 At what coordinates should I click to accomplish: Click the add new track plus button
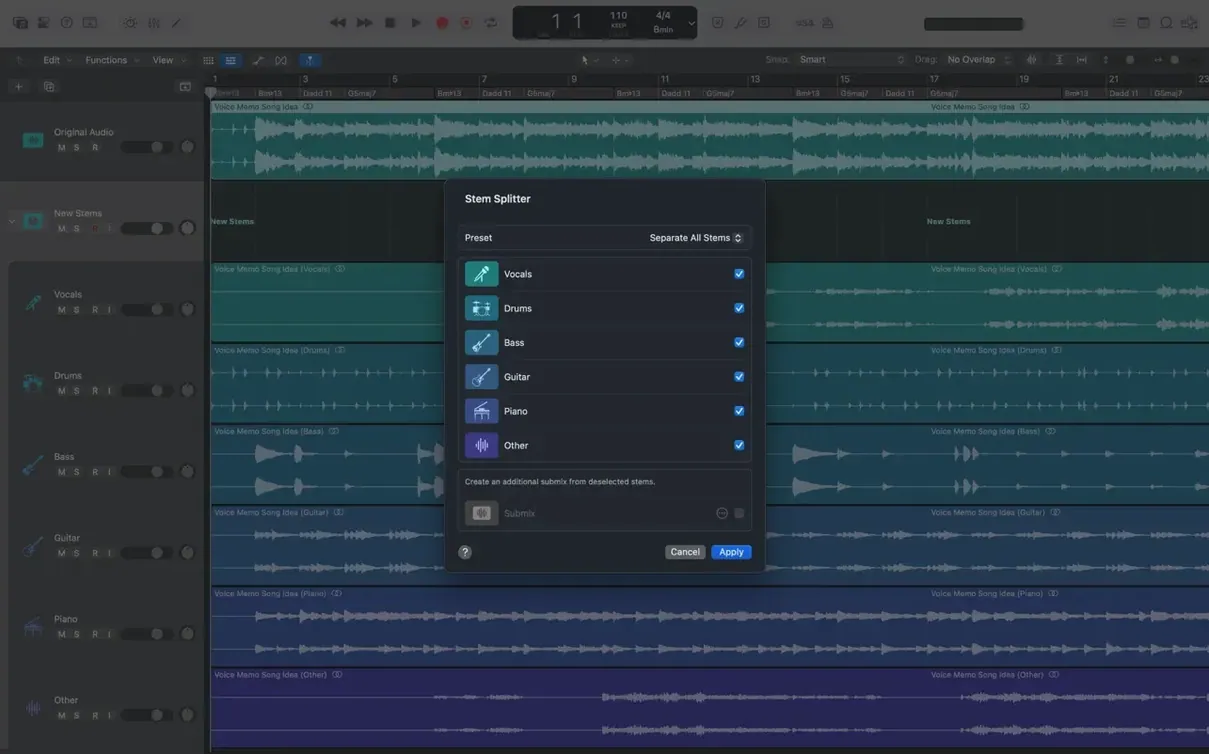(x=18, y=87)
